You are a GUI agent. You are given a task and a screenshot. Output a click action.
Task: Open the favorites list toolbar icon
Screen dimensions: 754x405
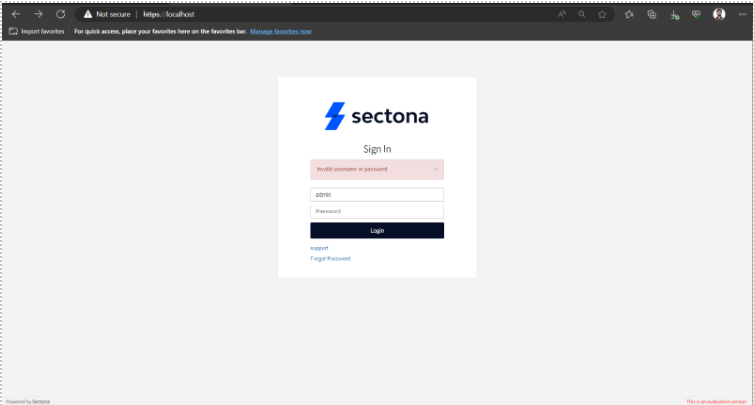click(629, 15)
